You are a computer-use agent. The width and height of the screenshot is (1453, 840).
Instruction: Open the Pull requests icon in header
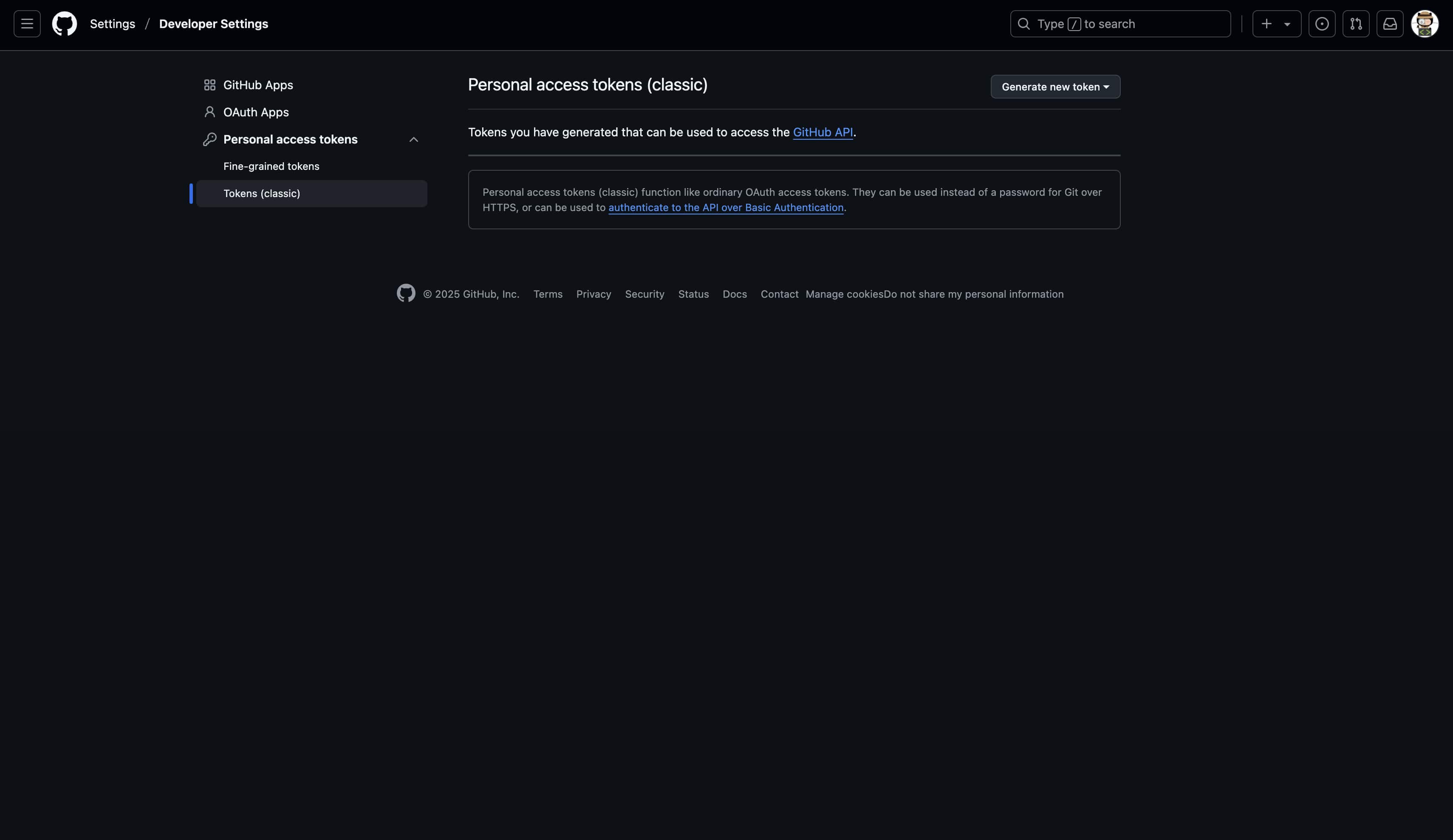[x=1356, y=24]
